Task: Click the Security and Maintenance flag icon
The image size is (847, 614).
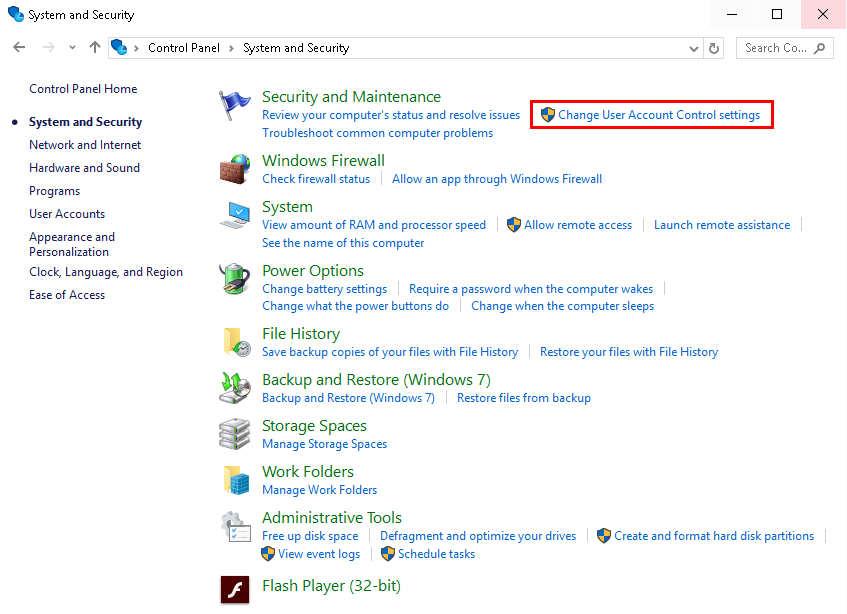Action: pyautogui.click(x=235, y=105)
